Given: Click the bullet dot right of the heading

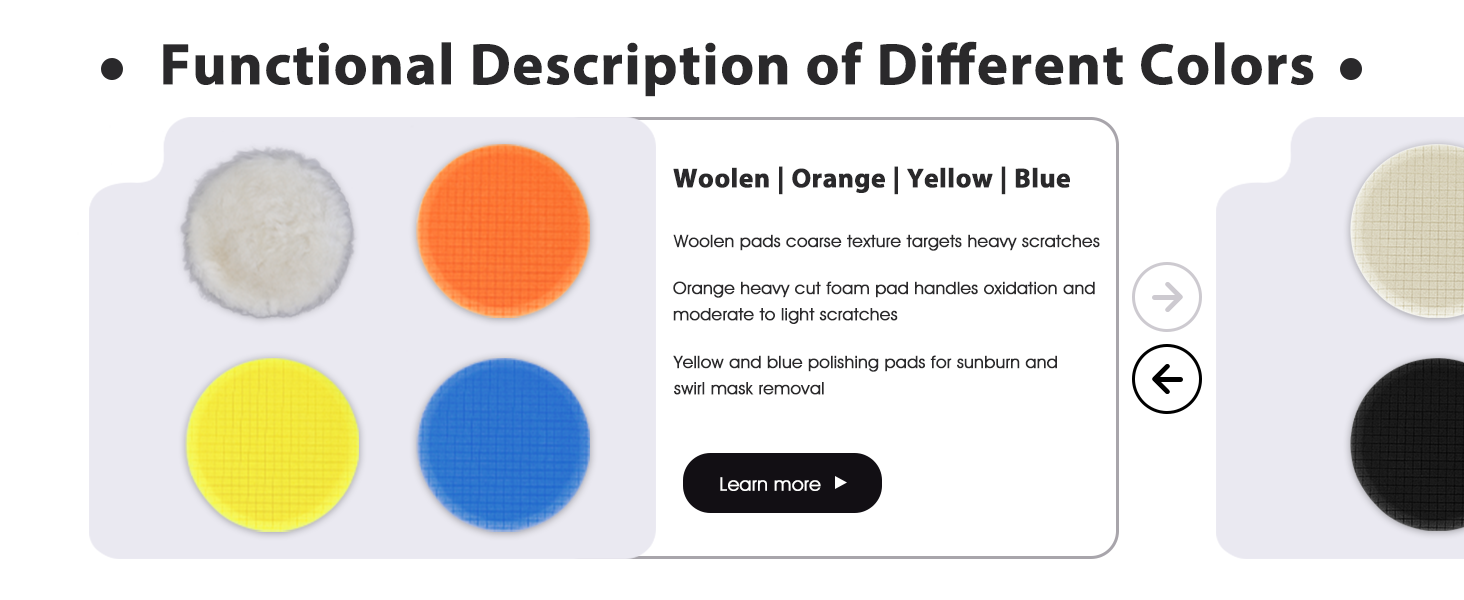Looking at the screenshot, I should 1351,69.
